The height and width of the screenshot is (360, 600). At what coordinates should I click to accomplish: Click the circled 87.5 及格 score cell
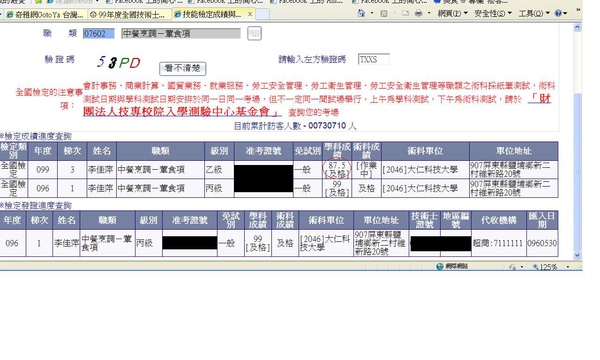337,169
